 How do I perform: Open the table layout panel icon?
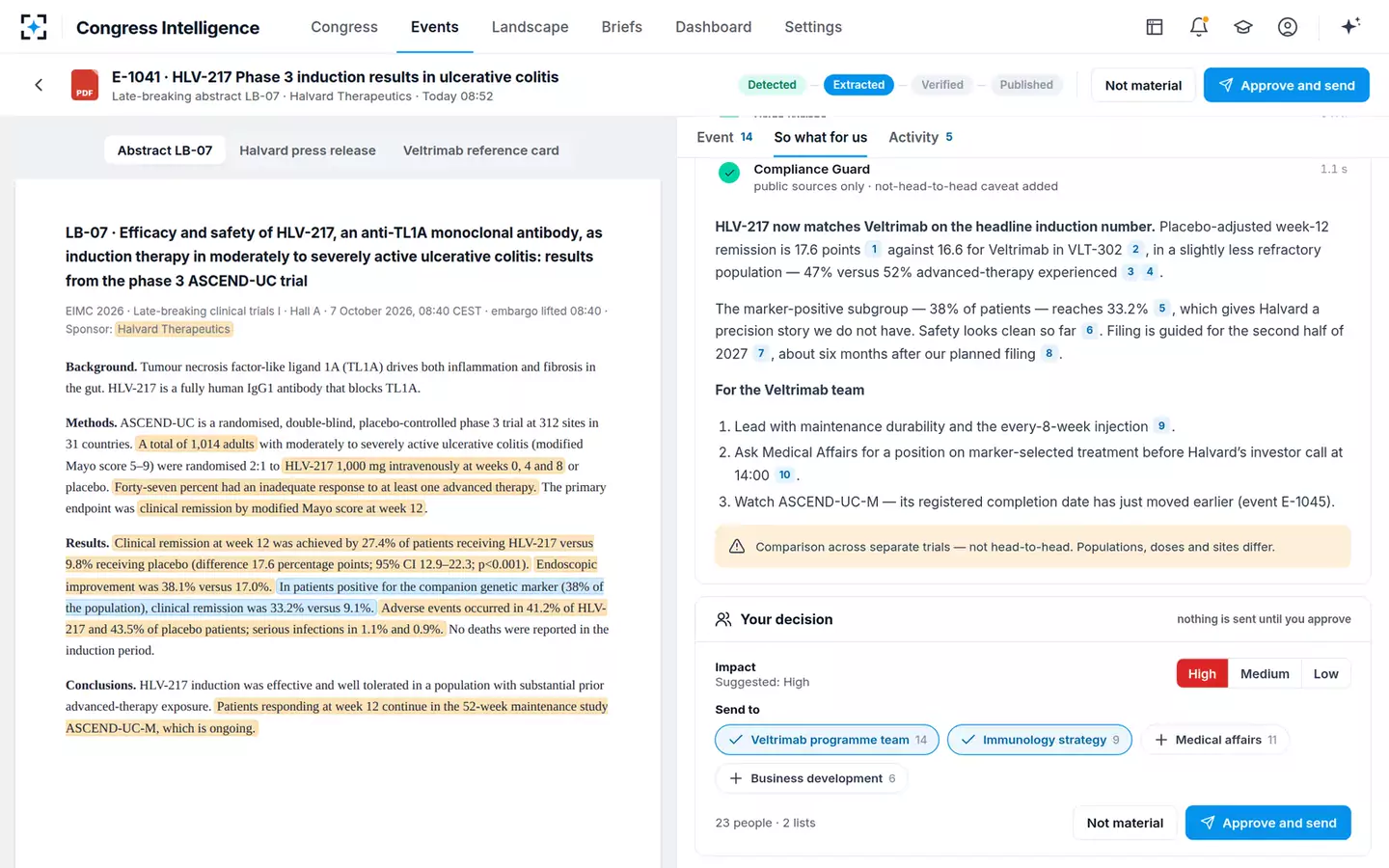[x=1155, y=27]
